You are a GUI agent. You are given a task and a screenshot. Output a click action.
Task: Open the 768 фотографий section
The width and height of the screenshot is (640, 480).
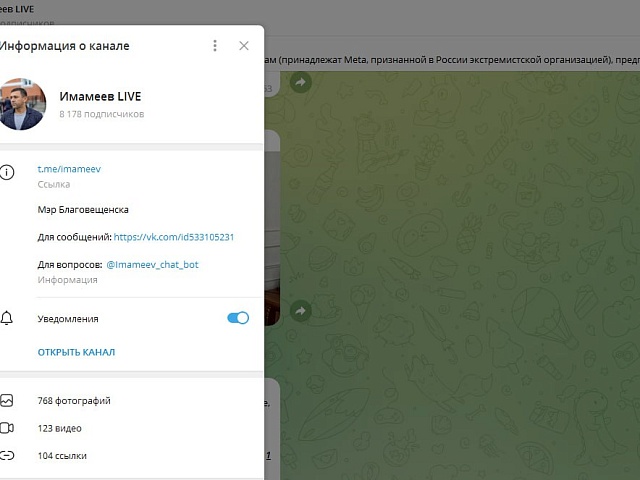[74, 401]
